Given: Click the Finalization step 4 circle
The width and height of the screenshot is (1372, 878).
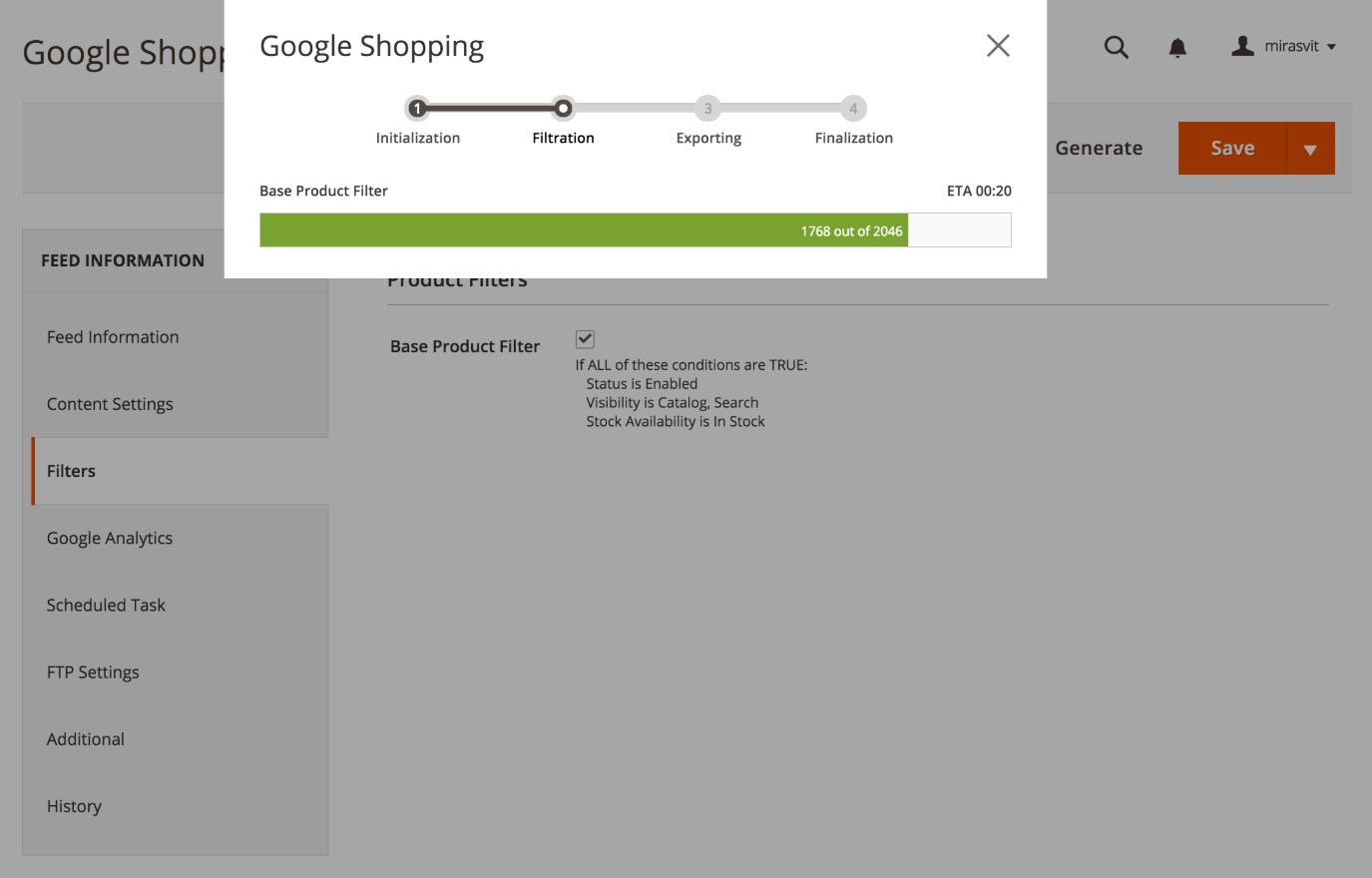Looking at the screenshot, I should coord(853,108).
